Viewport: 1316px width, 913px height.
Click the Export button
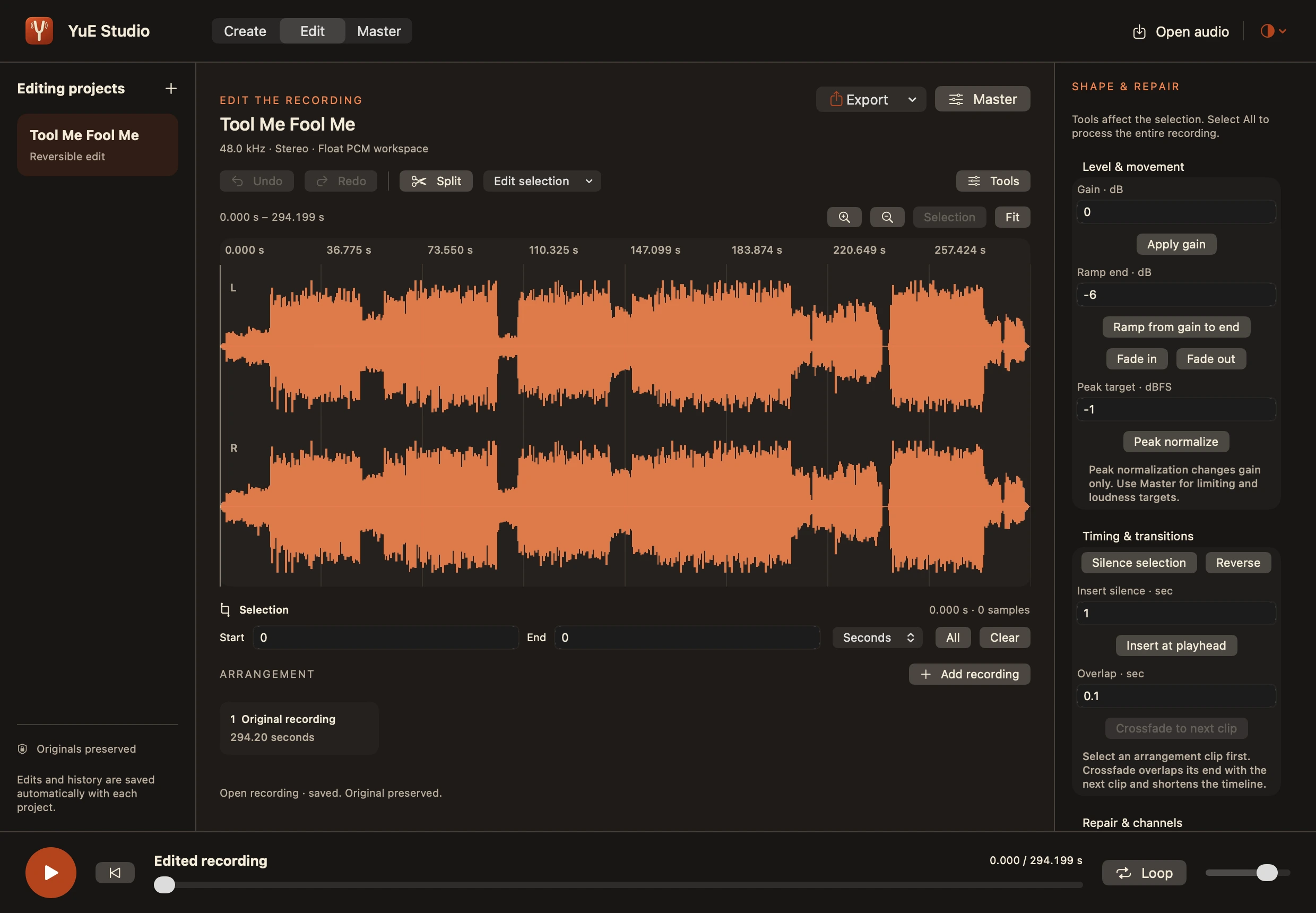click(859, 100)
